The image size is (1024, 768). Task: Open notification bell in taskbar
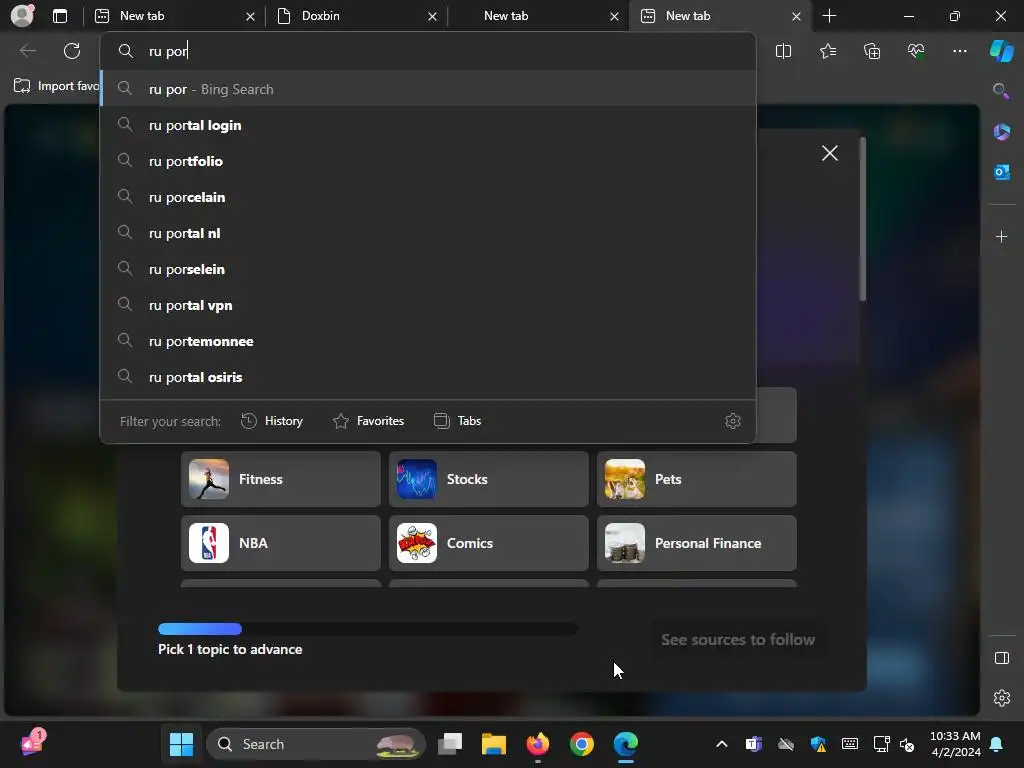point(997,744)
